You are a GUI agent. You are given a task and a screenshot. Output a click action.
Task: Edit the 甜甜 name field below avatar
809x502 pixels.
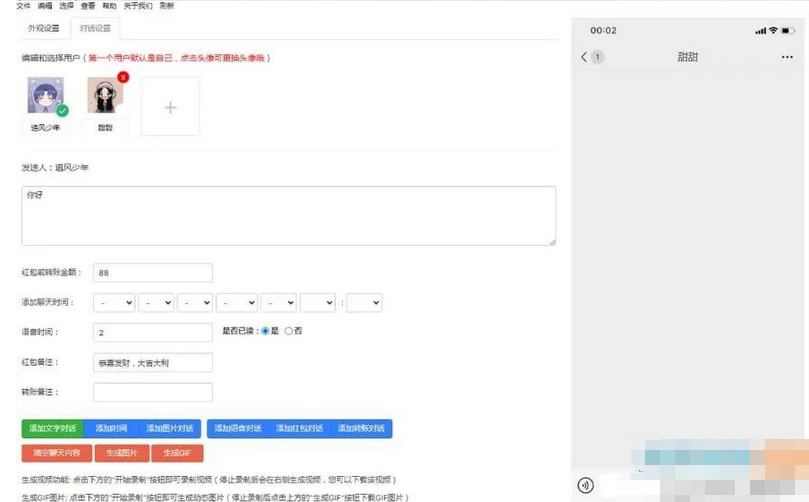coord(105,127)
